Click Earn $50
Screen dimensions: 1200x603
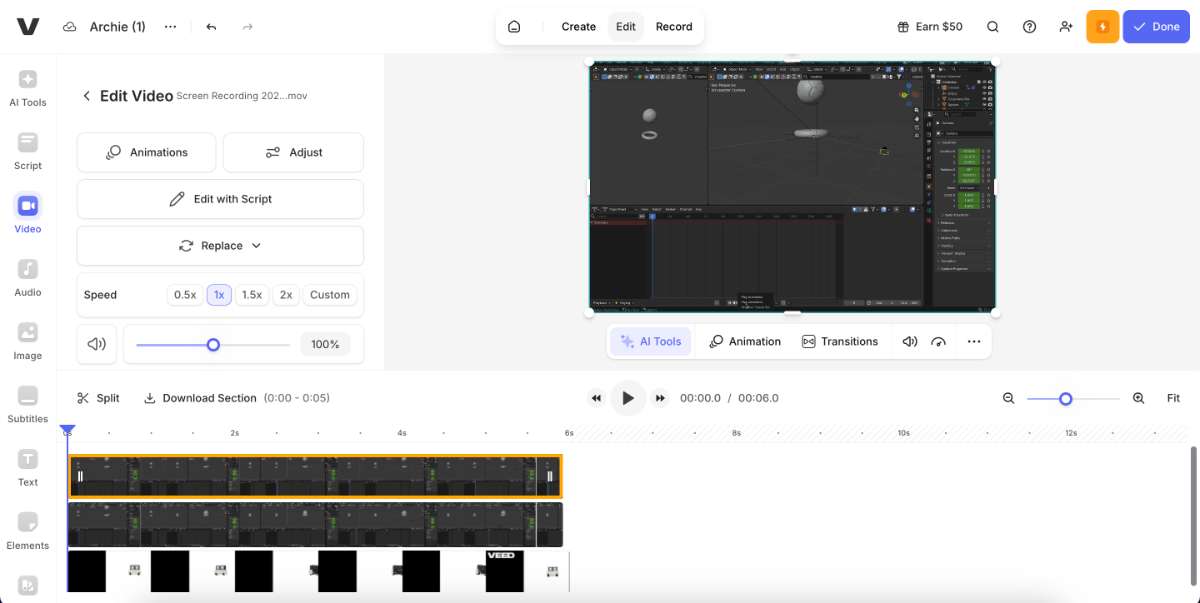tap(929, 27)
